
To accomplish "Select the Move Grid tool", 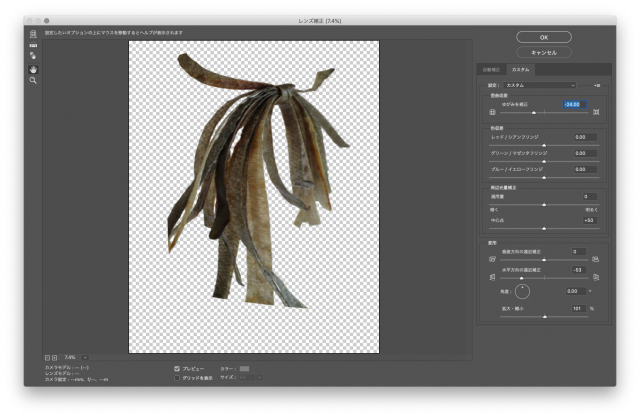I will (x=33, y=57).
